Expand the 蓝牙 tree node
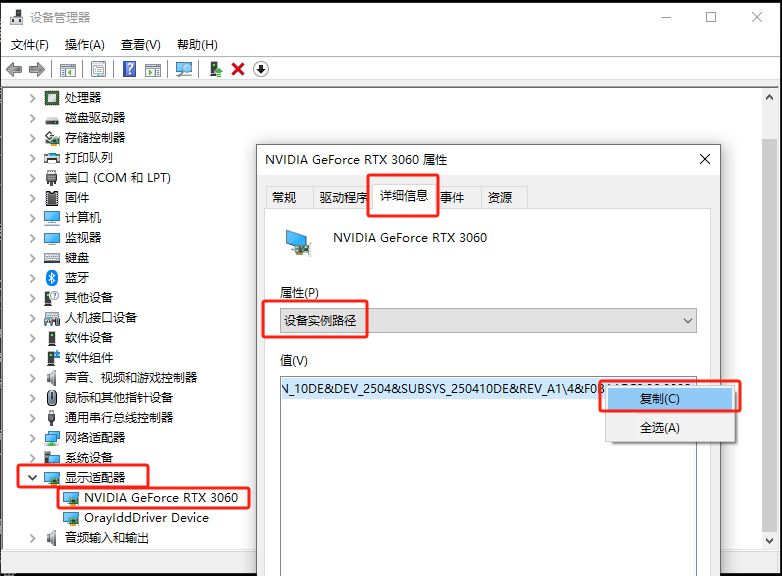 tap(32, 278)
